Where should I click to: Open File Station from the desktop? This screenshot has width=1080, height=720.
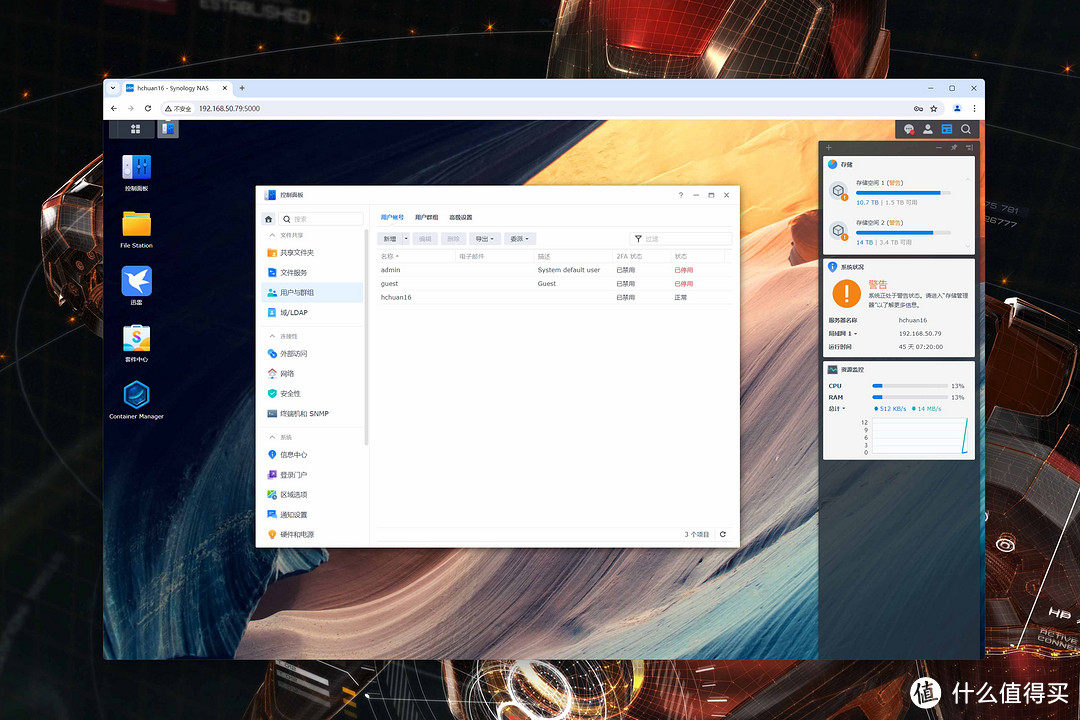136,225
